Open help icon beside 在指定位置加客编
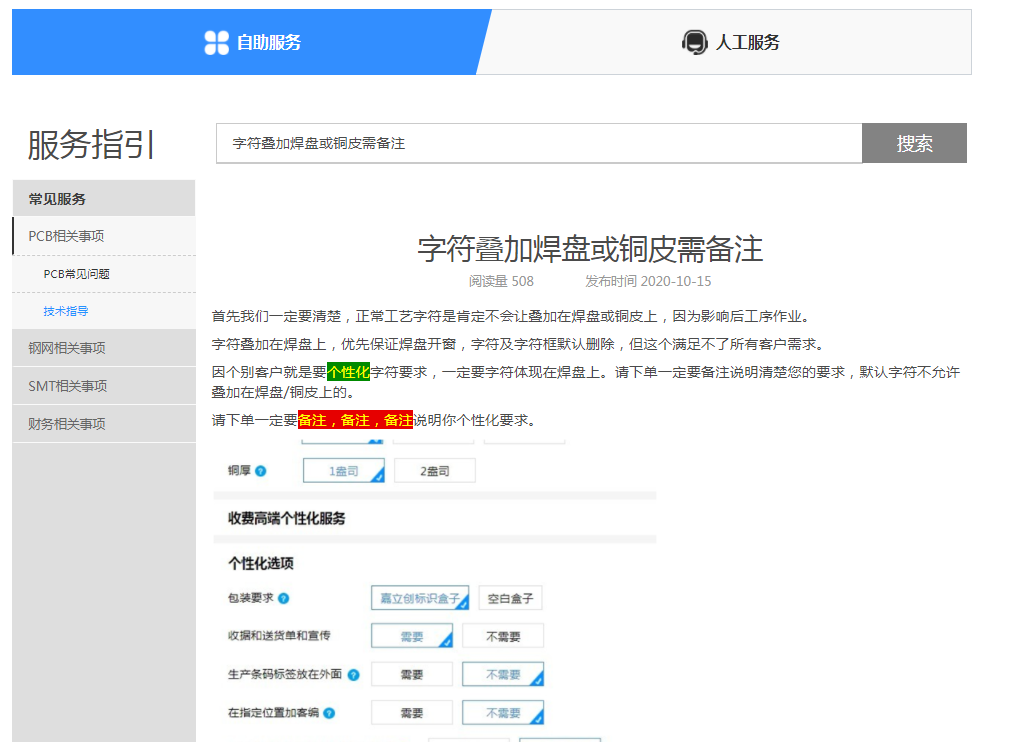Viewport: 1010px width, 742px height. (x=329, y=713)
